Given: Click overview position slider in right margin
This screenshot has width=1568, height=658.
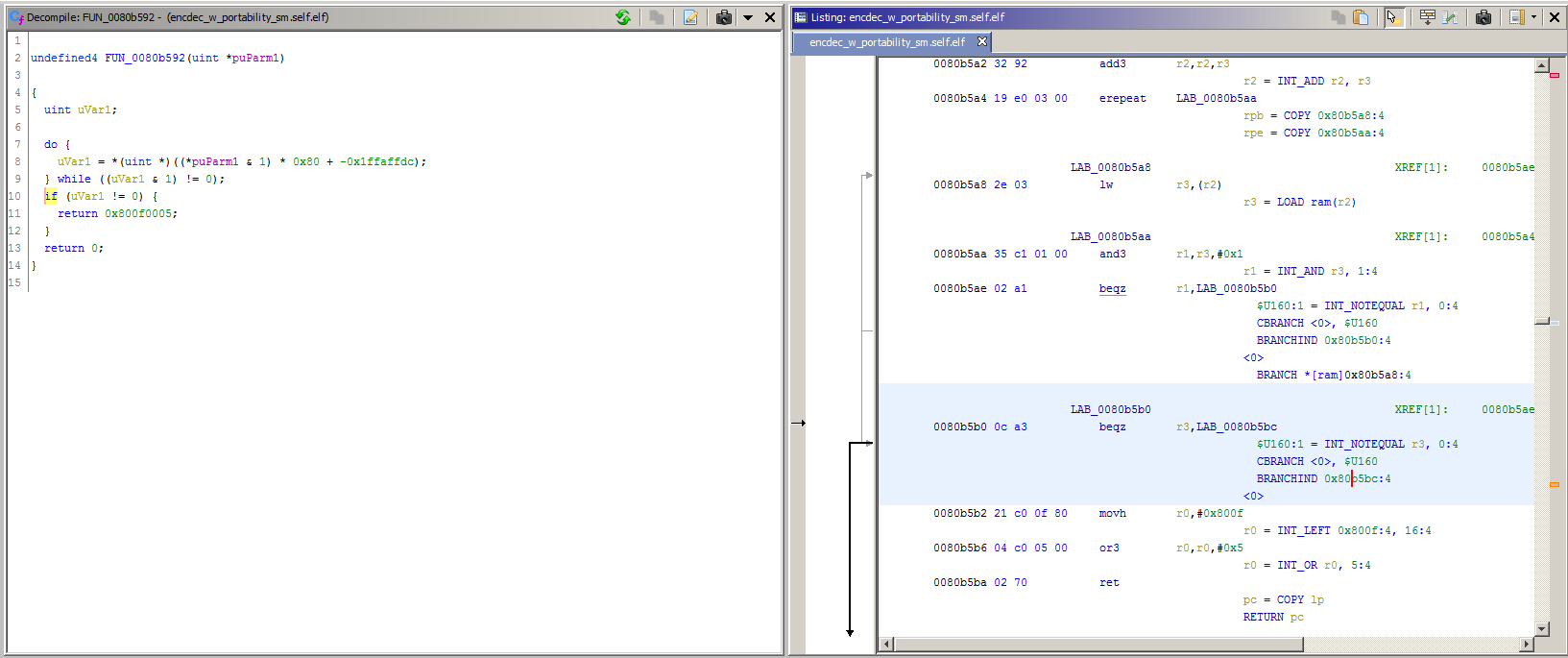Looking at the screenshot, I should coord(1542,322).
